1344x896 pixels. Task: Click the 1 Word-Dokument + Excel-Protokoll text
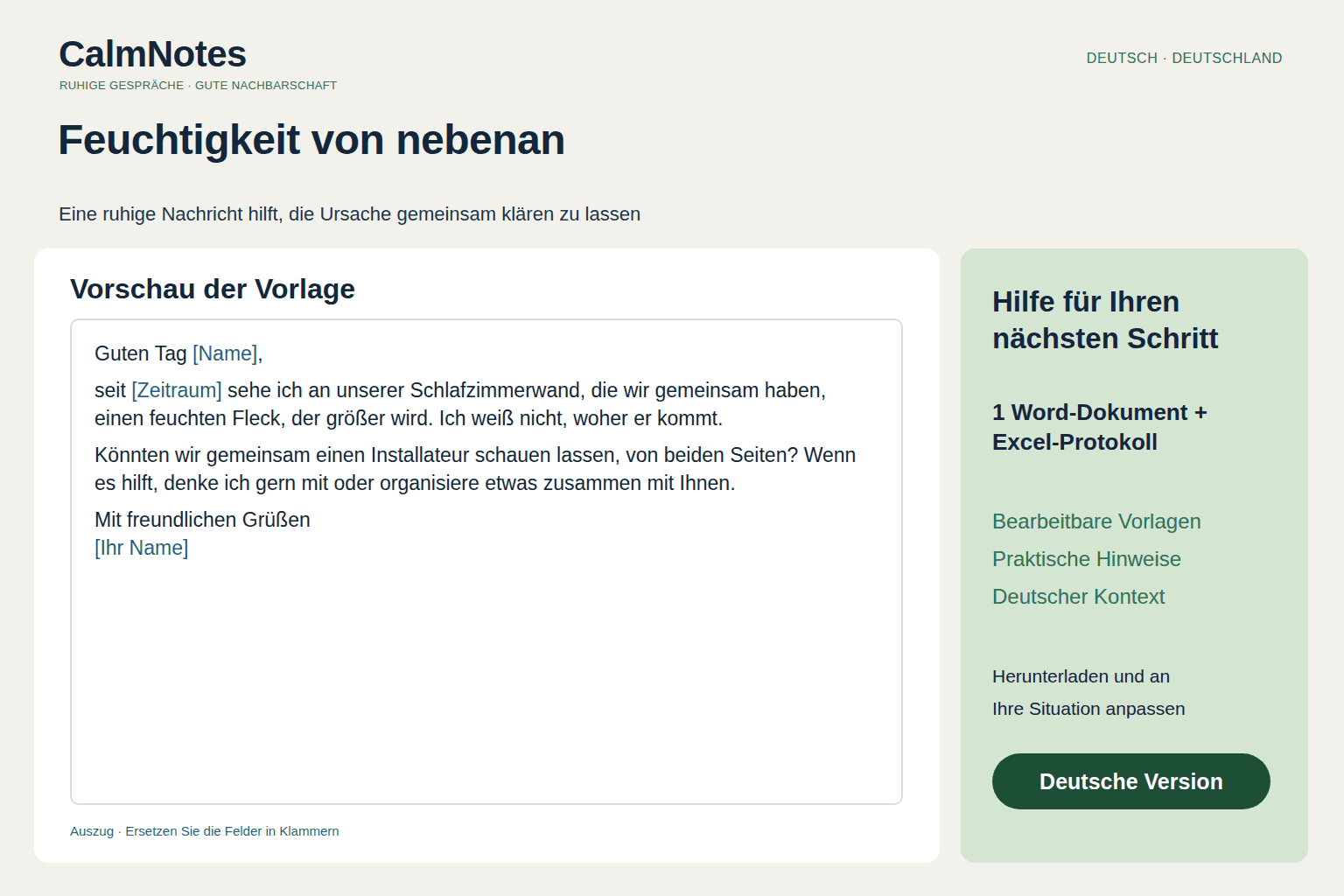(x=1100, y=427)
